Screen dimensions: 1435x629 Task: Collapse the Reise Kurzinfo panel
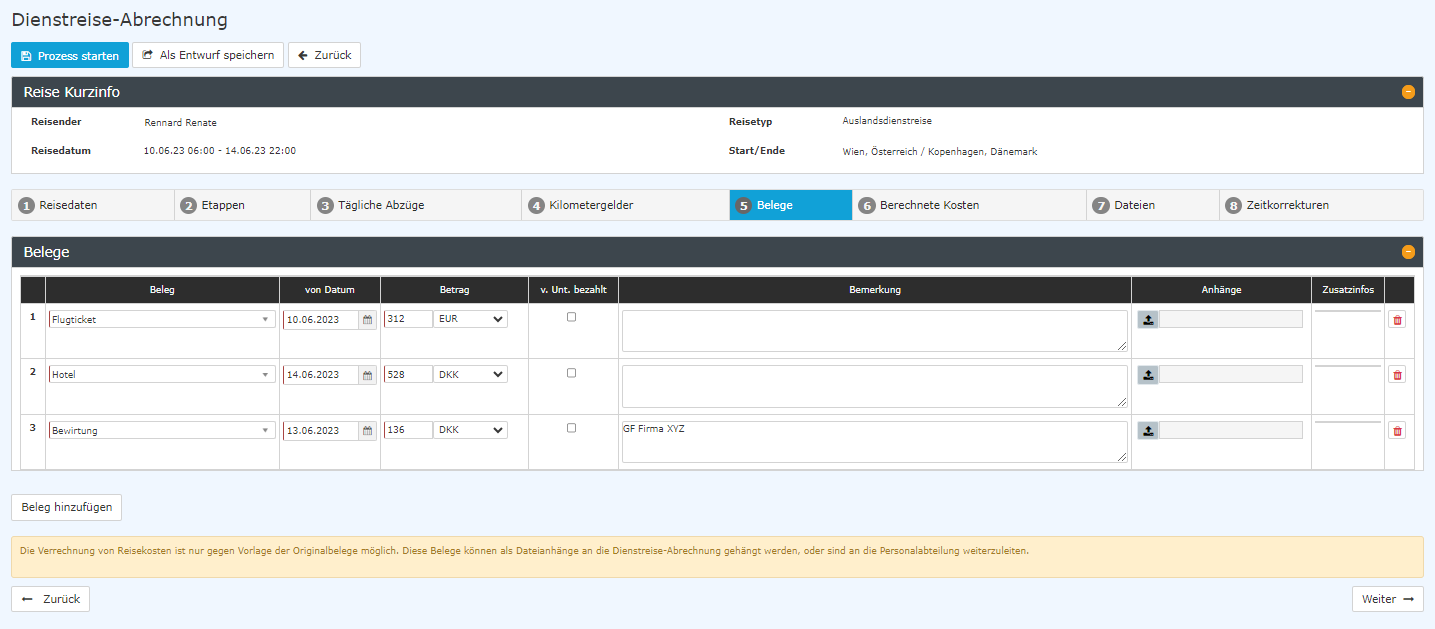1408,92
